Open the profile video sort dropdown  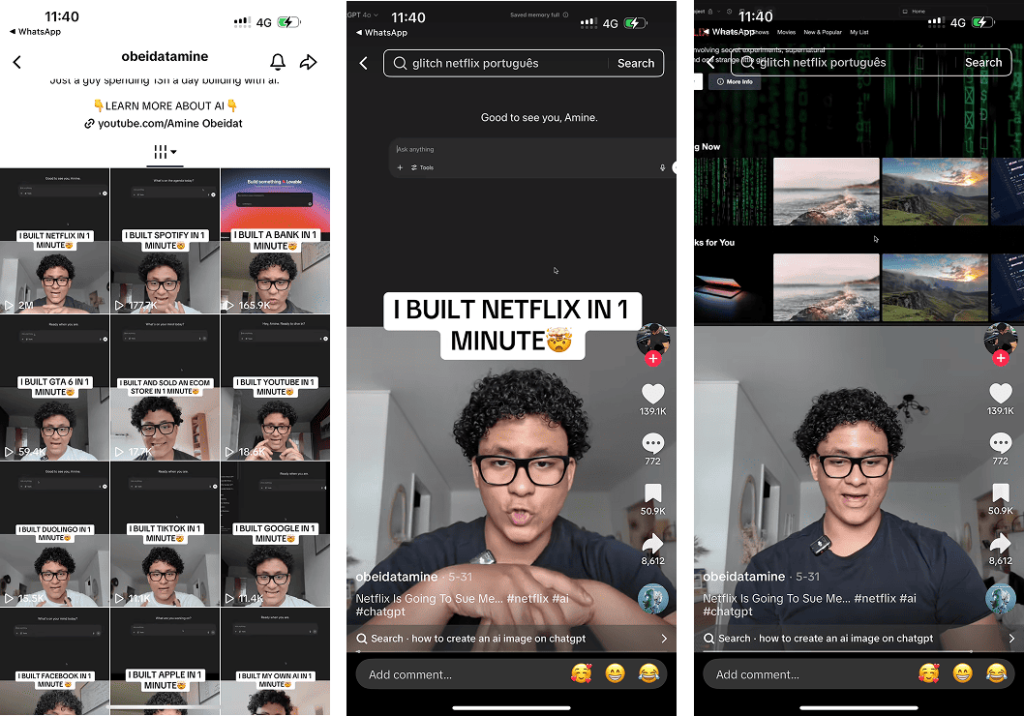pyautogui.click(x=165, y=152)
